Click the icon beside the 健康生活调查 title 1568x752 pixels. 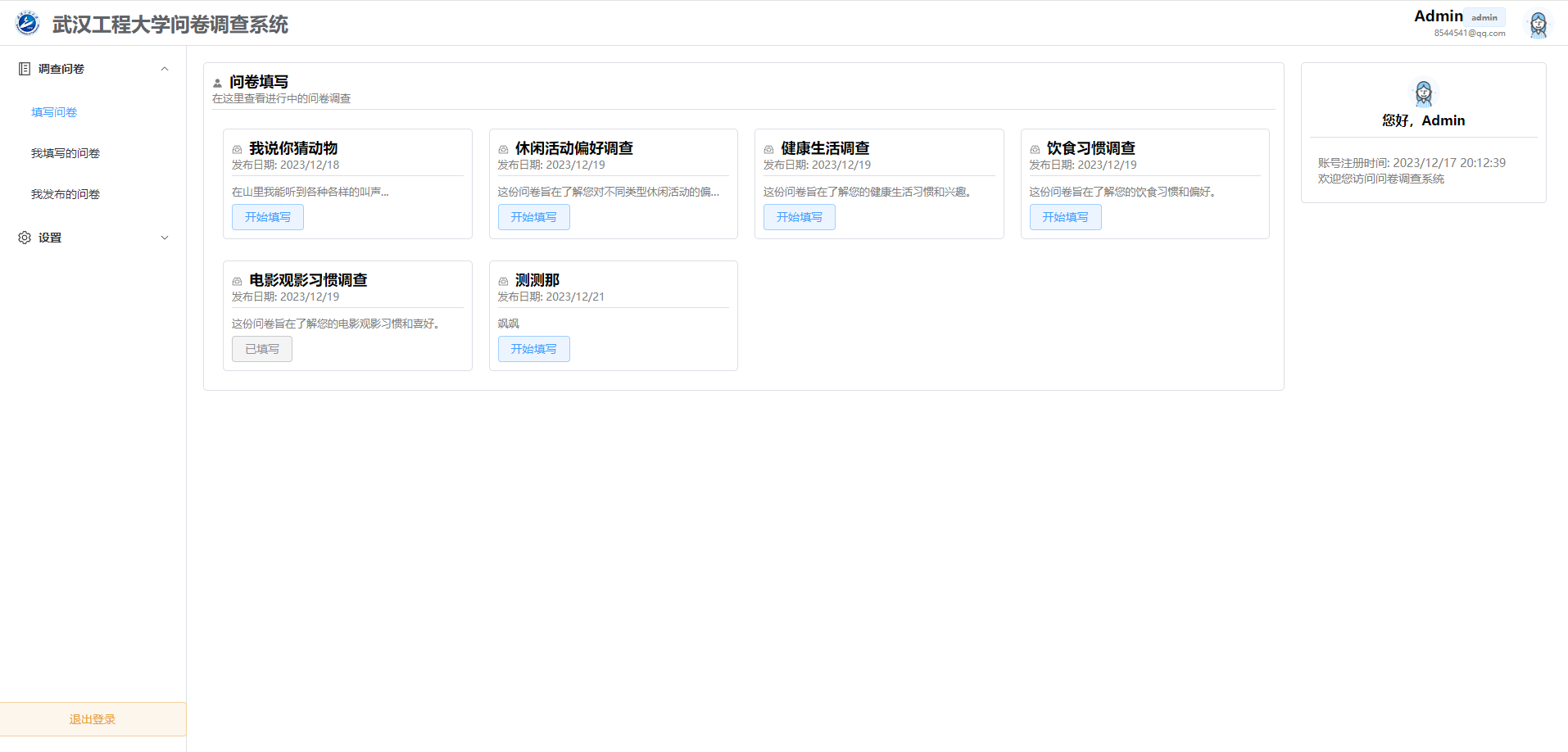point(768,149)
